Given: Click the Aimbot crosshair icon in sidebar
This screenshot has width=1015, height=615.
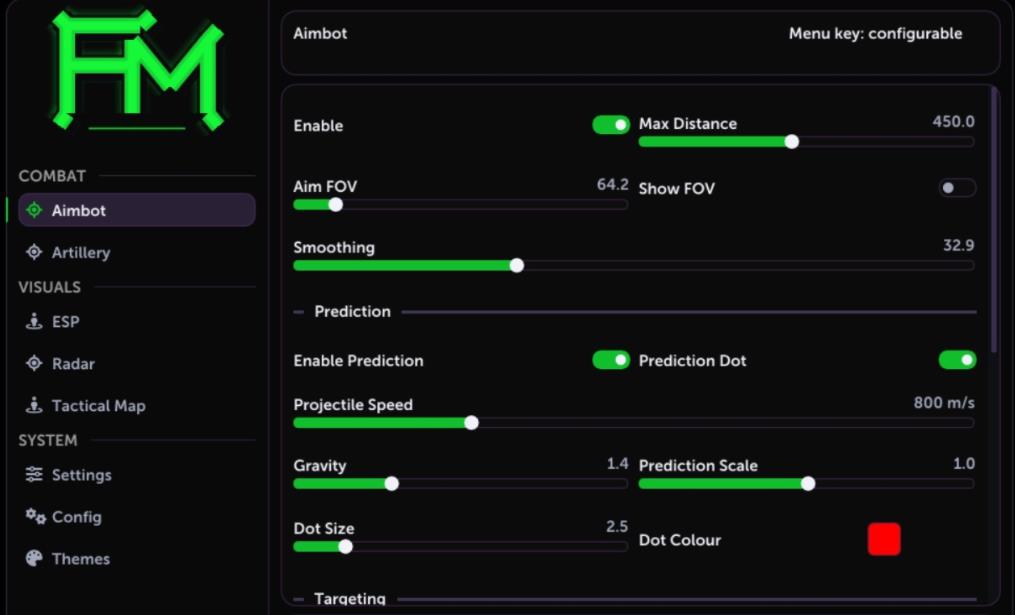Looking at the screenshot, I should 34,210.
